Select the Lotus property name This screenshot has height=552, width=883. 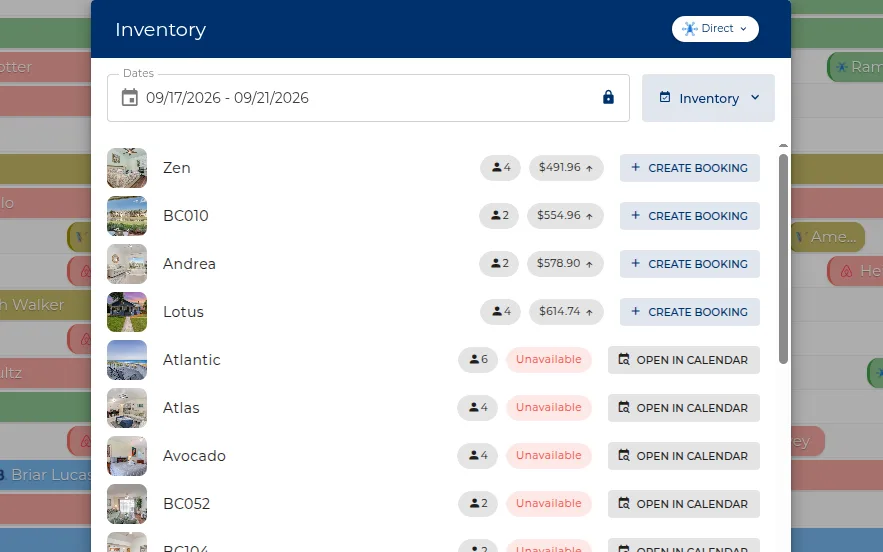(184, 311)
